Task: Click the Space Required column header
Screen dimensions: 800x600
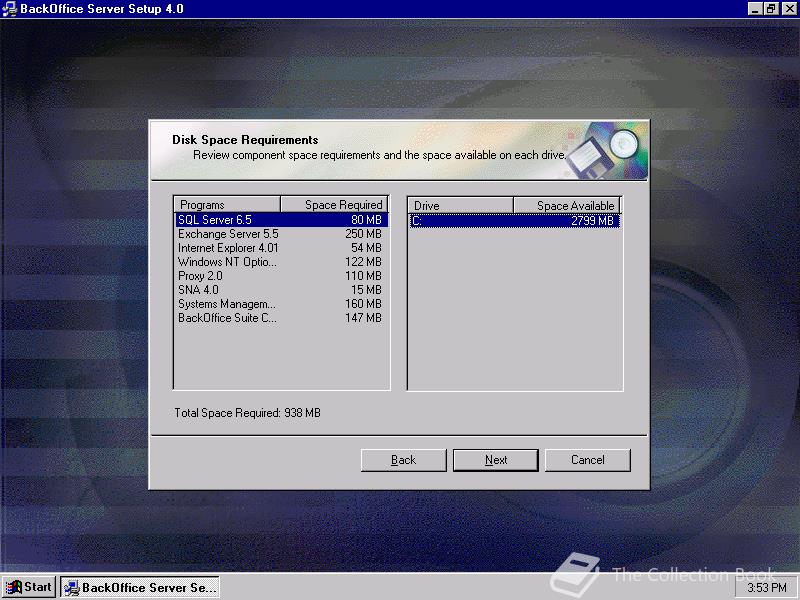Action: [x=334, y=205]
